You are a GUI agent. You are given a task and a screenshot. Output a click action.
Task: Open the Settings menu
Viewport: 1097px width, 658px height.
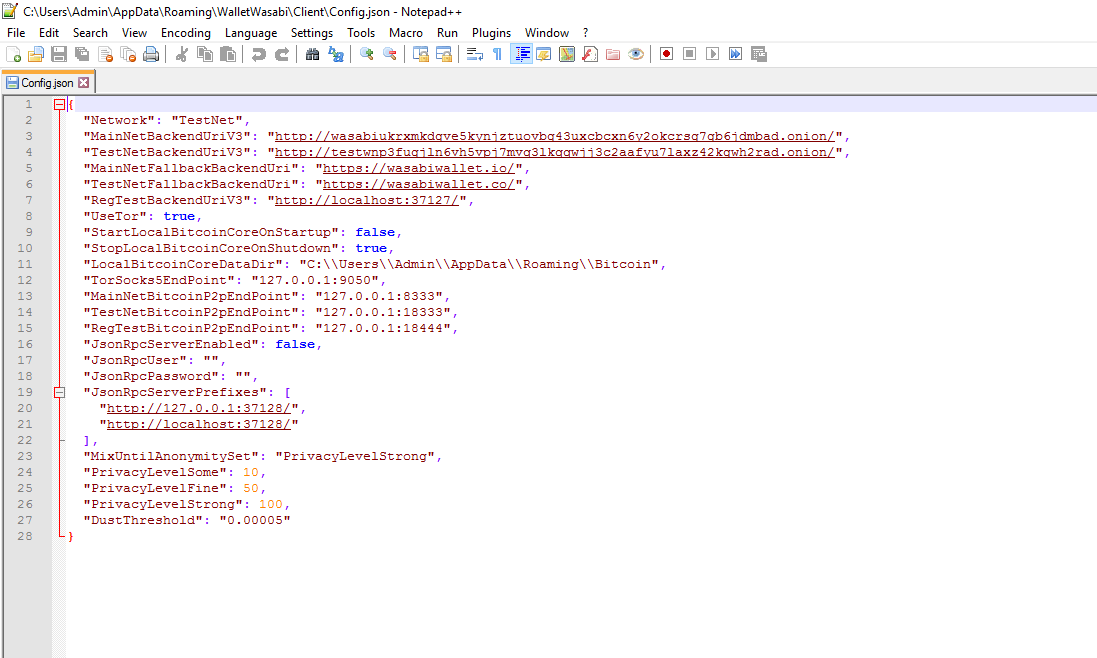[x=312, y=33]
